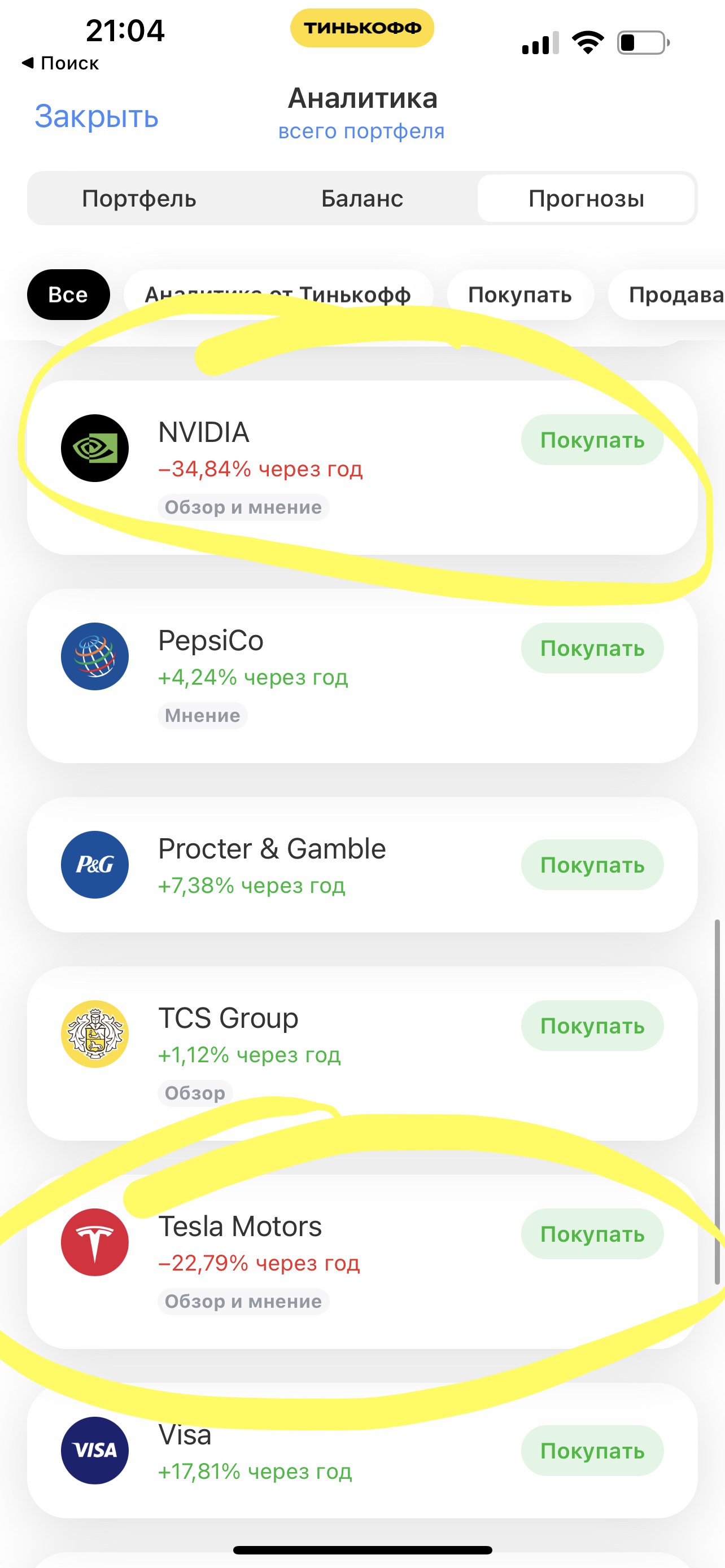Viewport: 725px width, 1568px height.
Task: Expand the Обзор и мнение tag under NVIDIA
Action: click(x=243, y=507)
